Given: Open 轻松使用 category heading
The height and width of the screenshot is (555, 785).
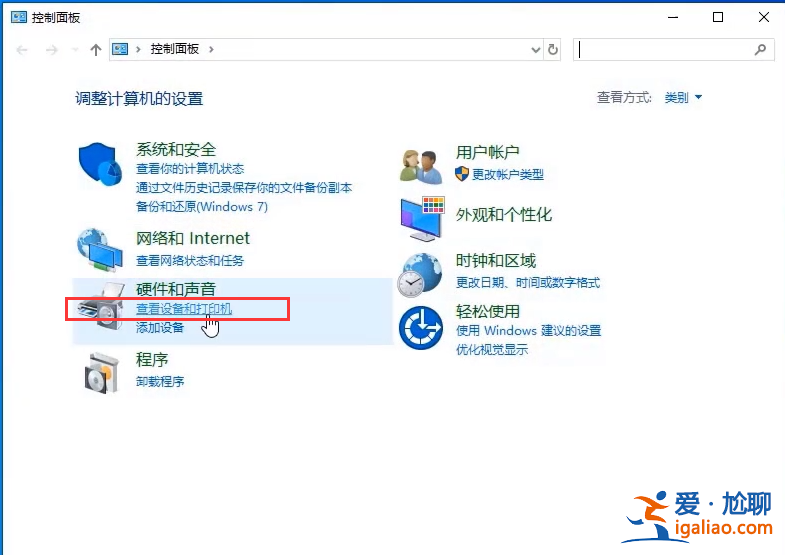Looking at the screenshot, I should [x=488, y=312].
